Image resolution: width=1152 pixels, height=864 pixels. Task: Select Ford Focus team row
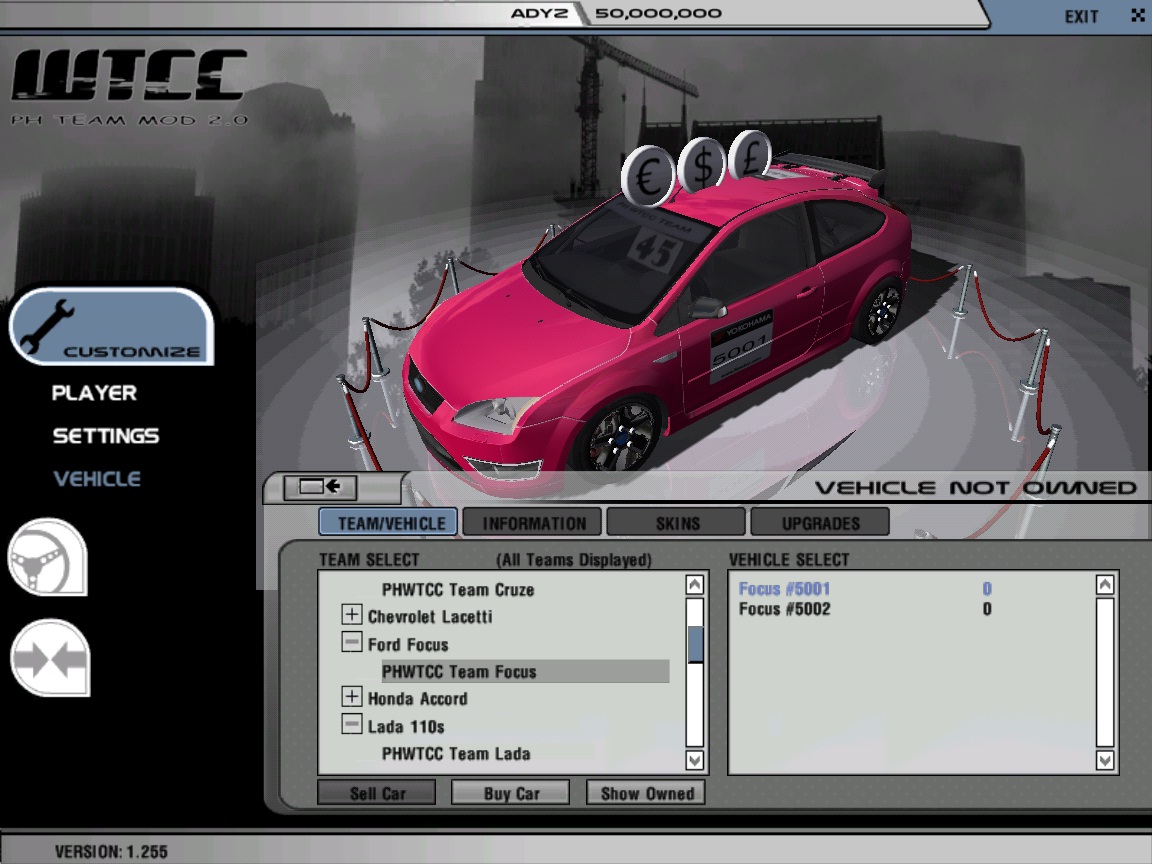point(408,644)
